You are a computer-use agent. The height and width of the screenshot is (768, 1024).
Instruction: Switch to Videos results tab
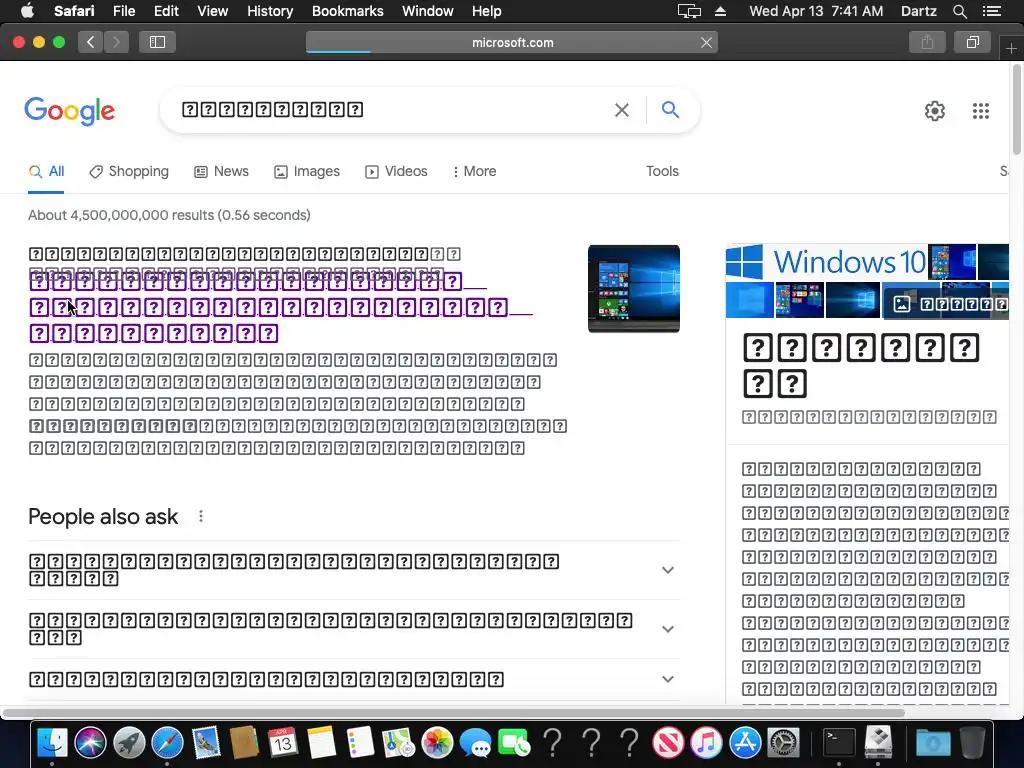coord(396,171)
